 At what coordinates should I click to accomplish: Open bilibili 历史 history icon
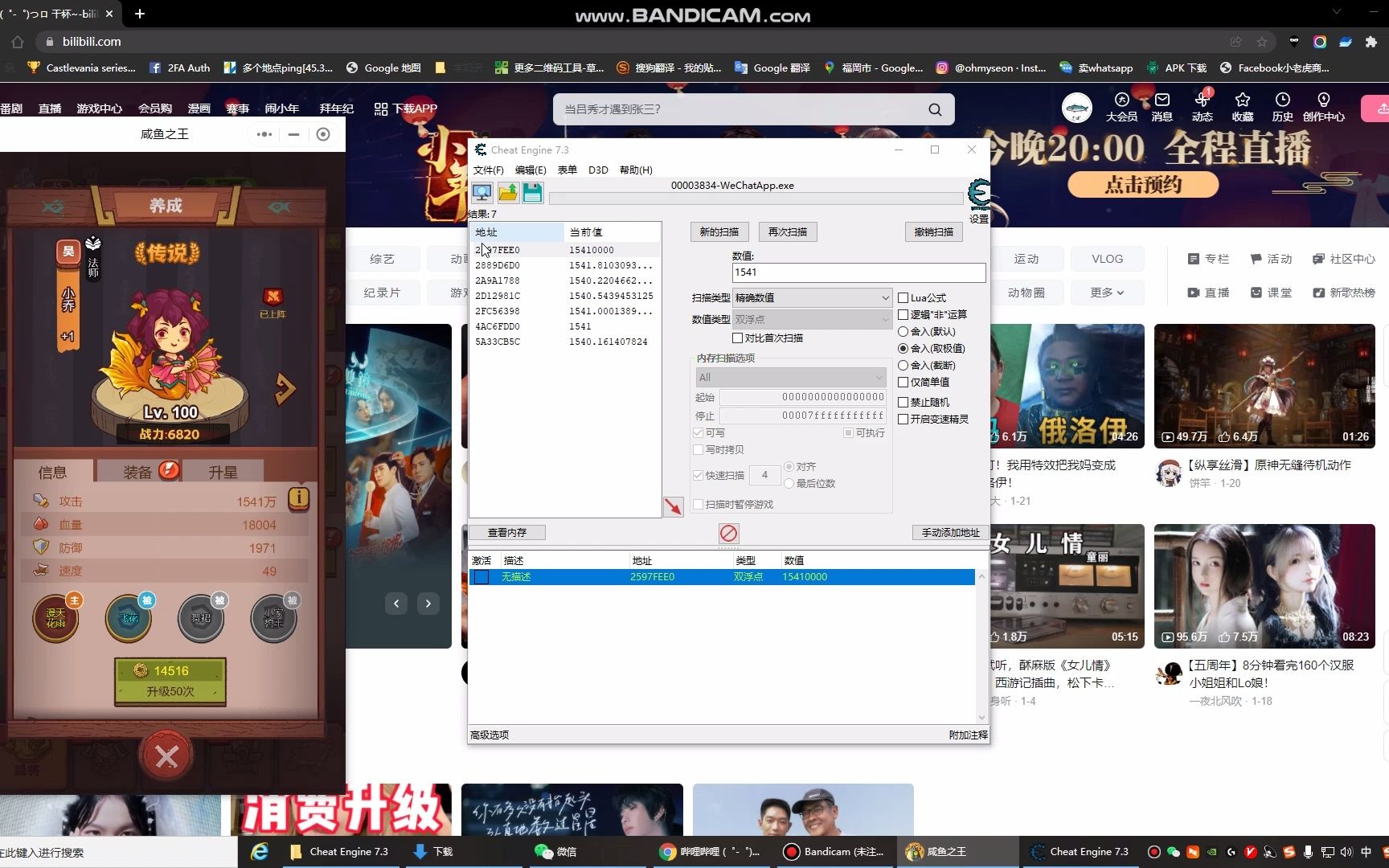click(x=1283, y=107)
